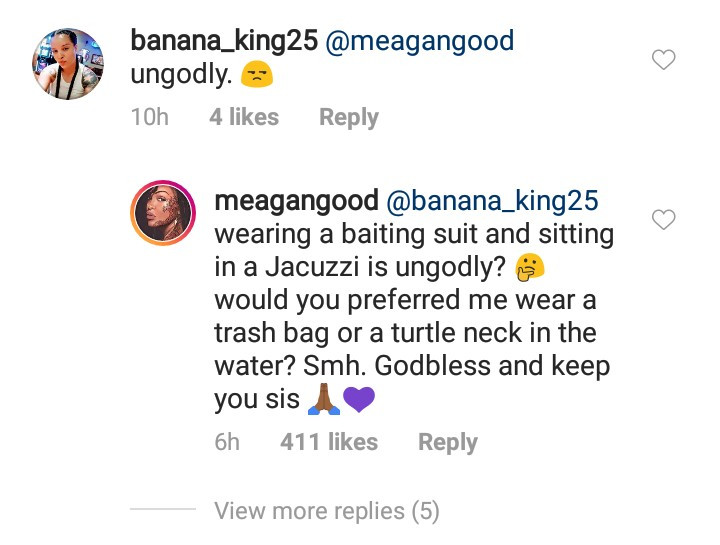The image size is (720, 545).
Task: Open banana_king25's profile picture
Action: click(x=68, y=63)
